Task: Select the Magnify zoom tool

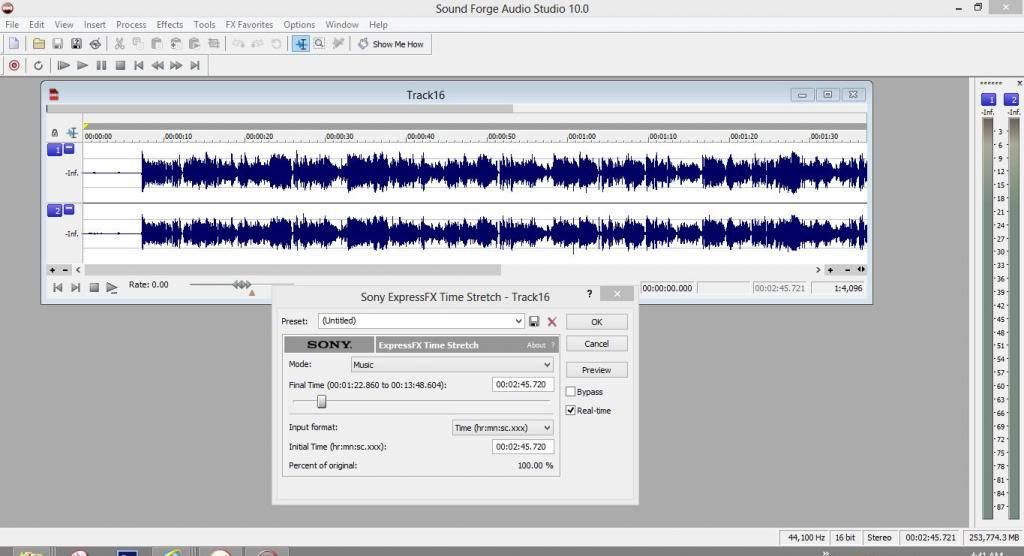Action: tap(319, 44)
